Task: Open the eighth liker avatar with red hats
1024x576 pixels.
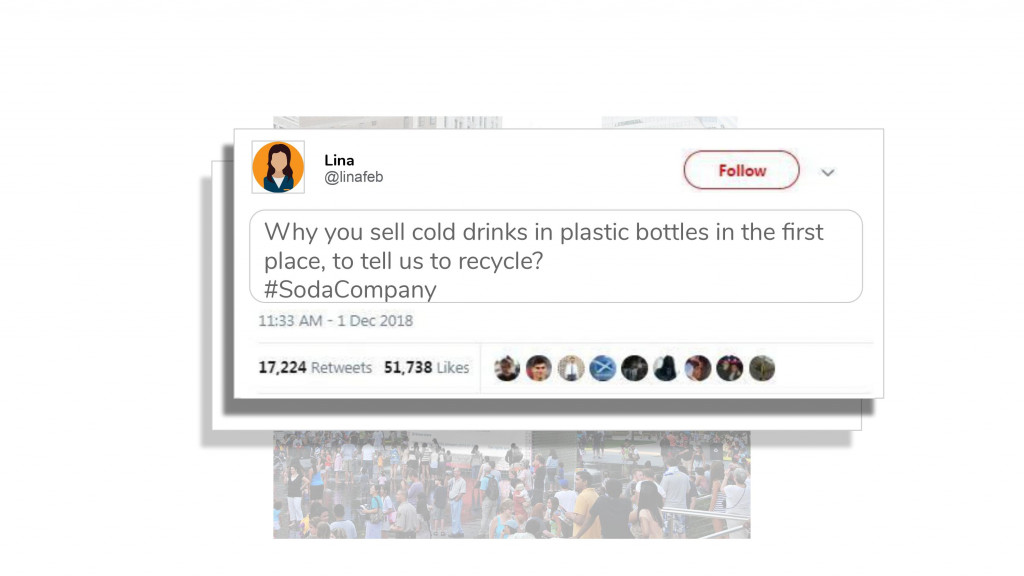Action: pos(729,368)
